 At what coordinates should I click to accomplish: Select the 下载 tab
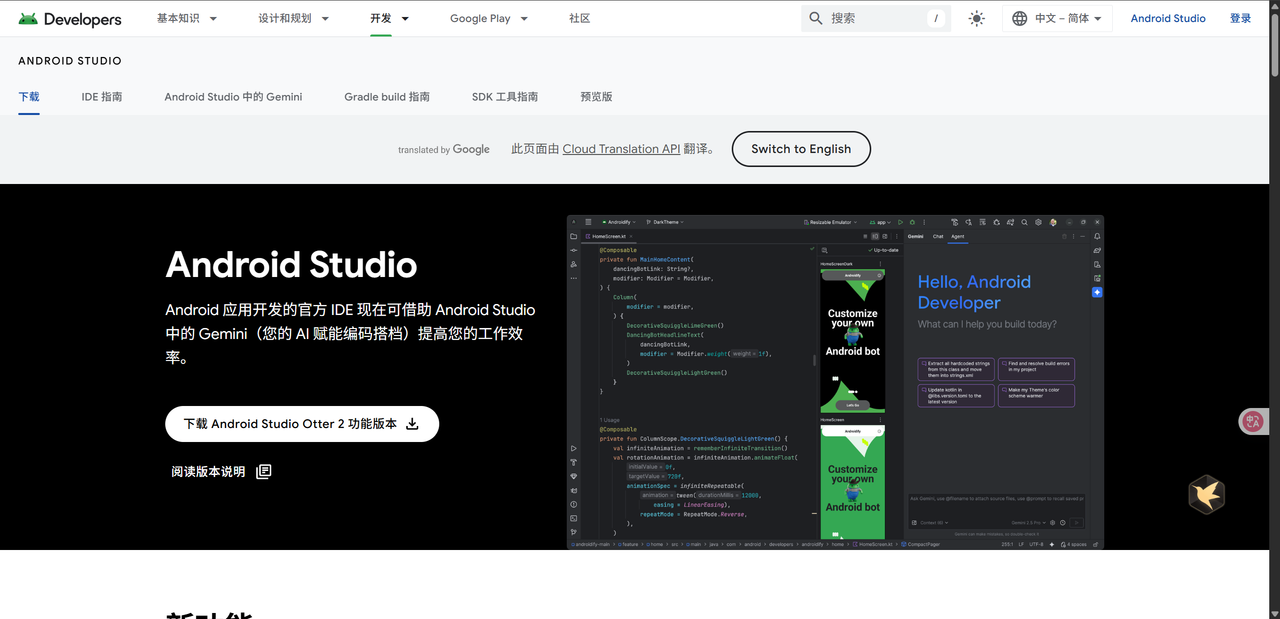29,97
